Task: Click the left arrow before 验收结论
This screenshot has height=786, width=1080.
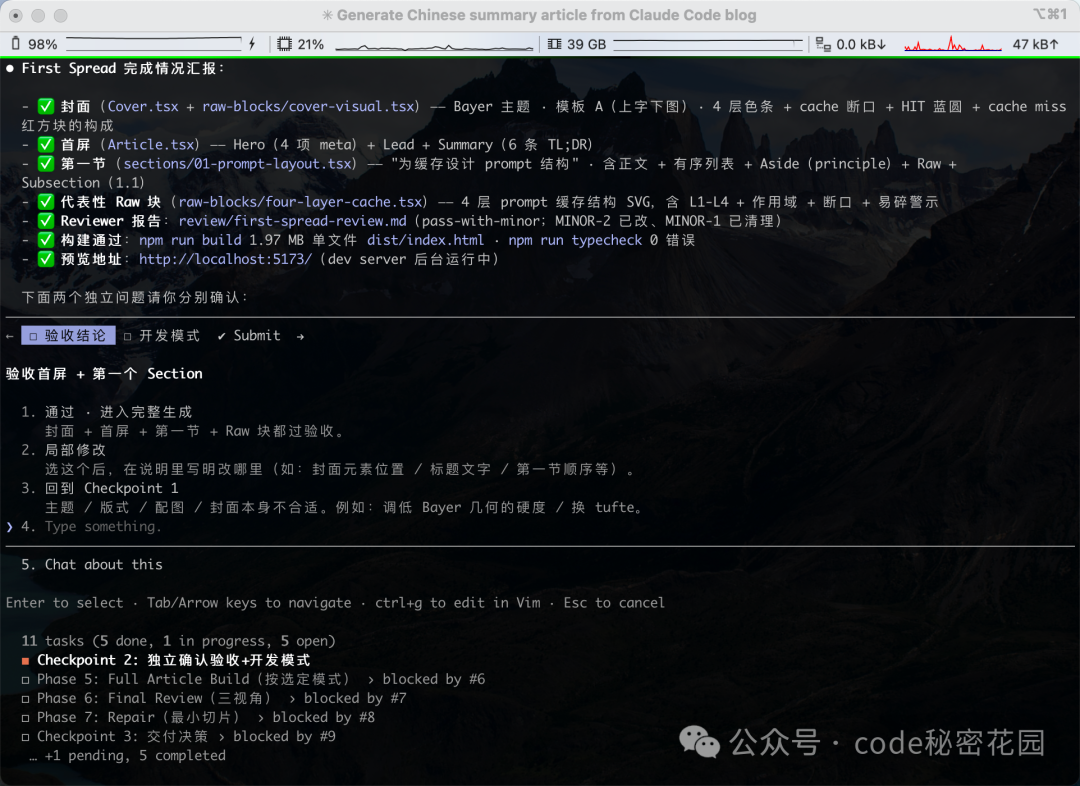Action: pos(10,336)
